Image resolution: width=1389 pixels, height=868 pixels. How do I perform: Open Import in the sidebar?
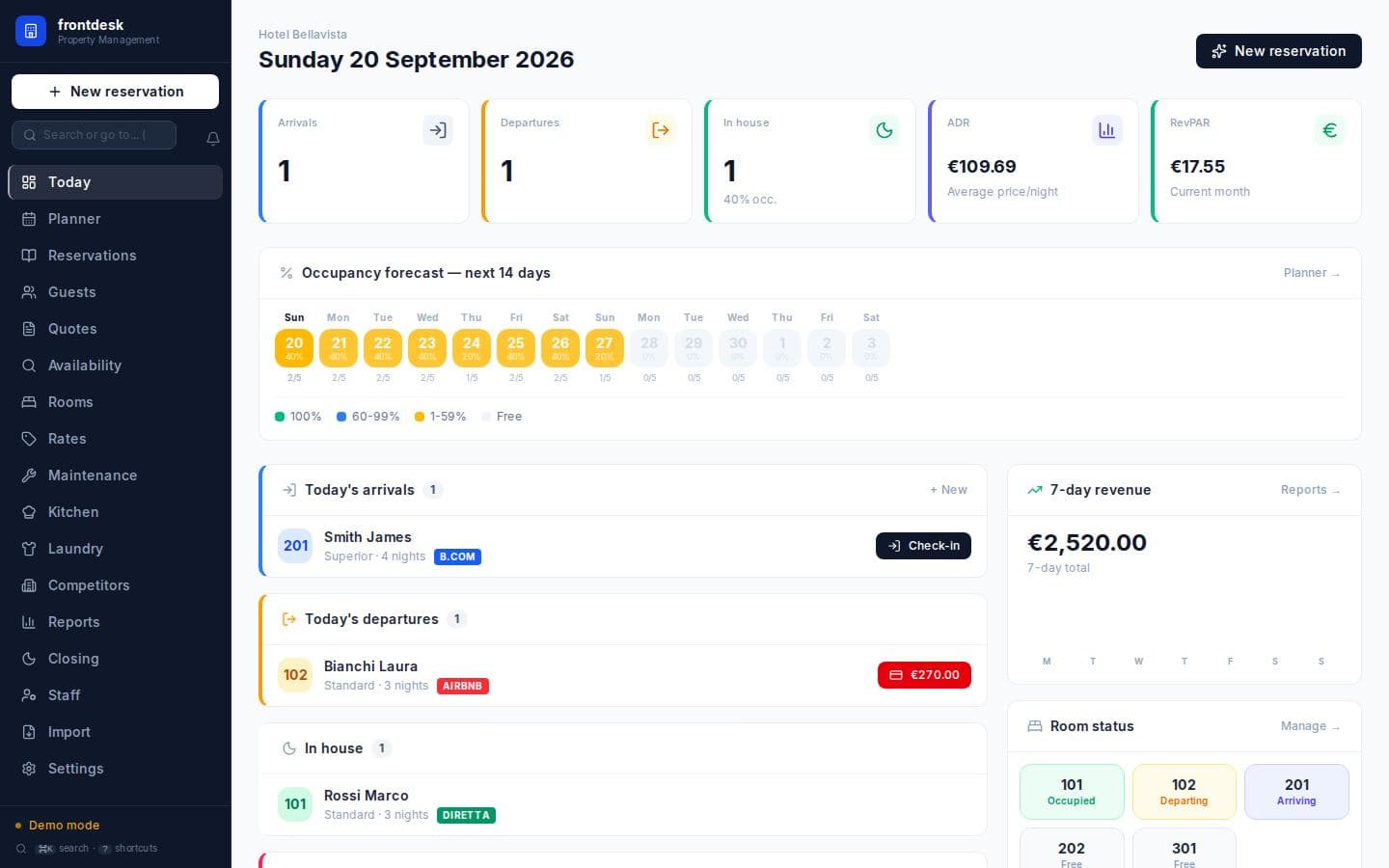pyautogui.click(x=115, y=732)
